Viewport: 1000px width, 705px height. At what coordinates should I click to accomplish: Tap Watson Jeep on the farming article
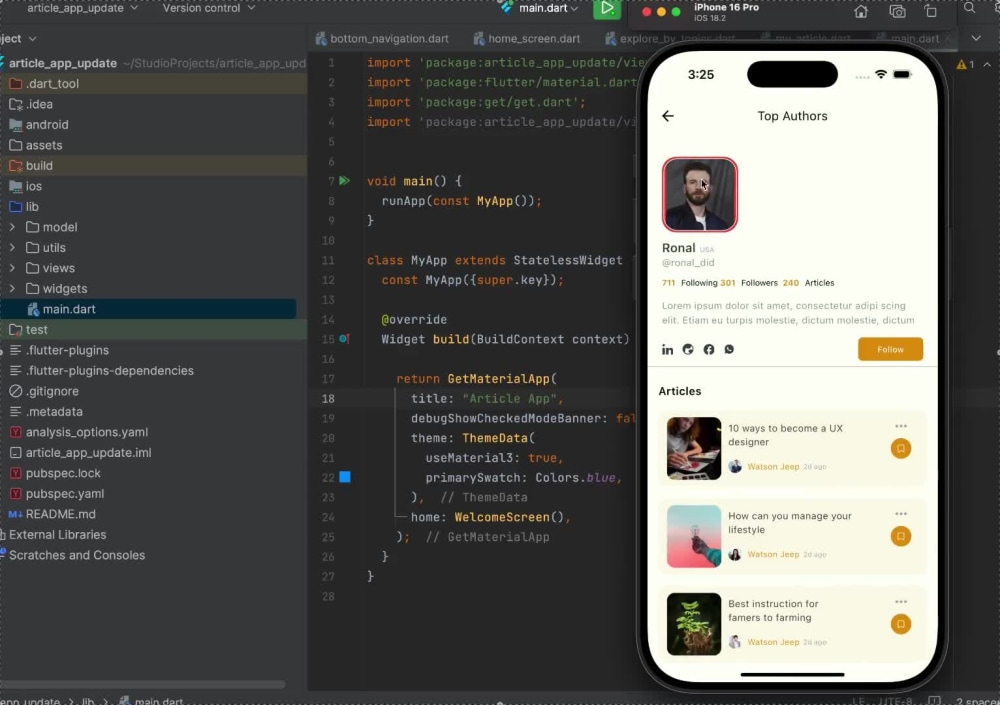click(x=773, y=642)
